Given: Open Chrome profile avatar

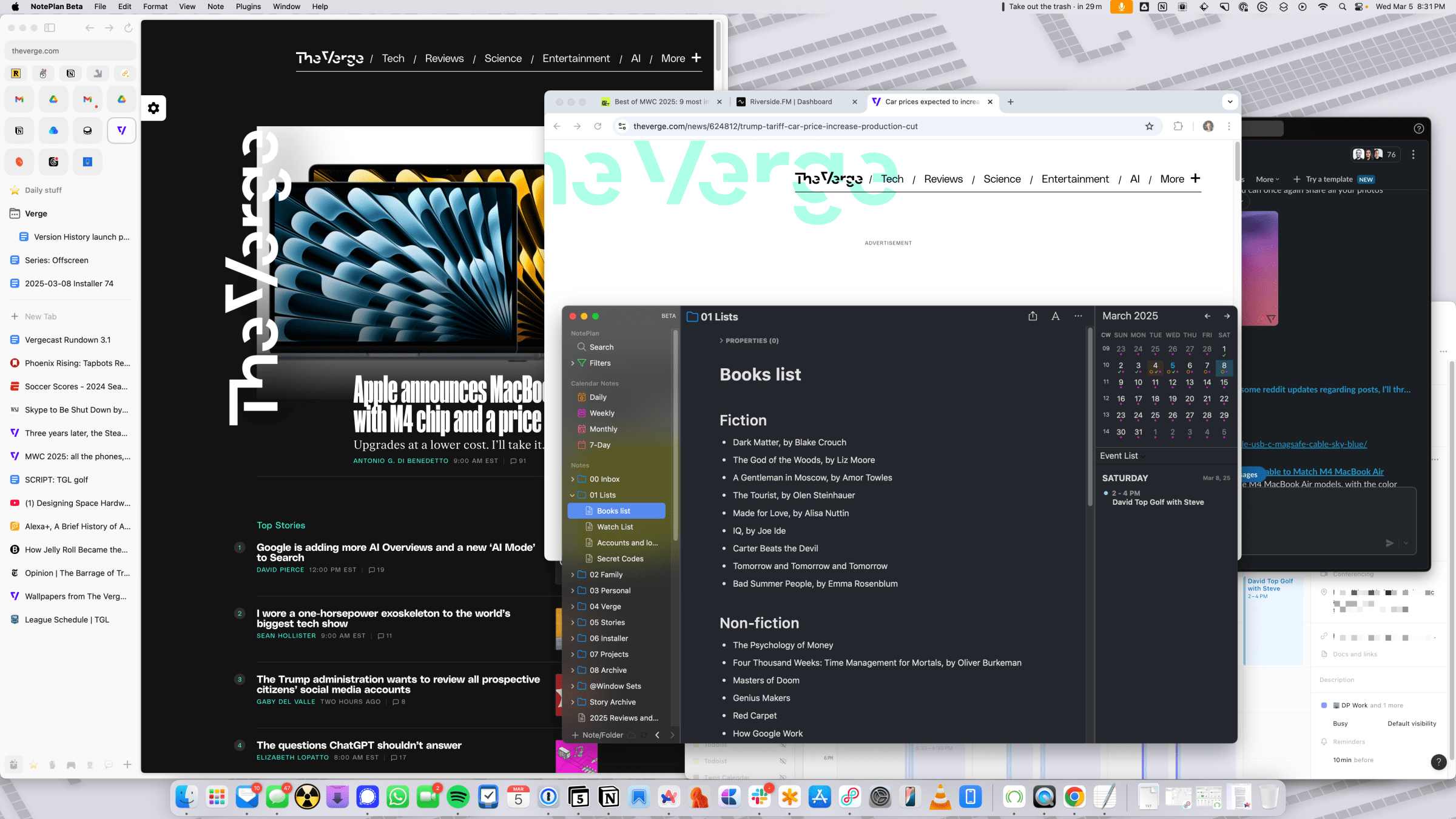Looking at the screenshot, I should [x=1208, y=126].
